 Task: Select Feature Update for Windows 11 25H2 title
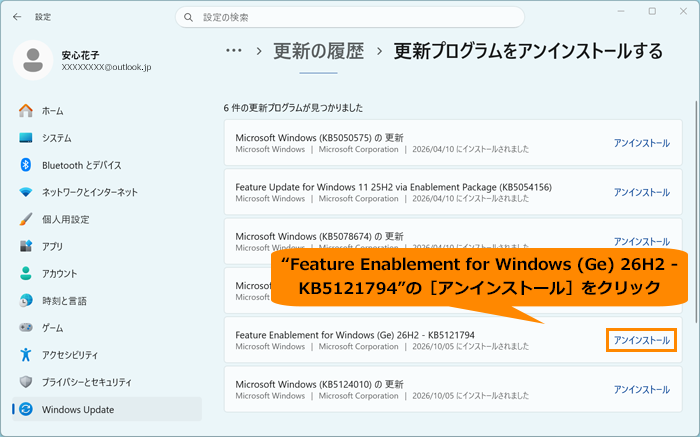tap(393, 187)
